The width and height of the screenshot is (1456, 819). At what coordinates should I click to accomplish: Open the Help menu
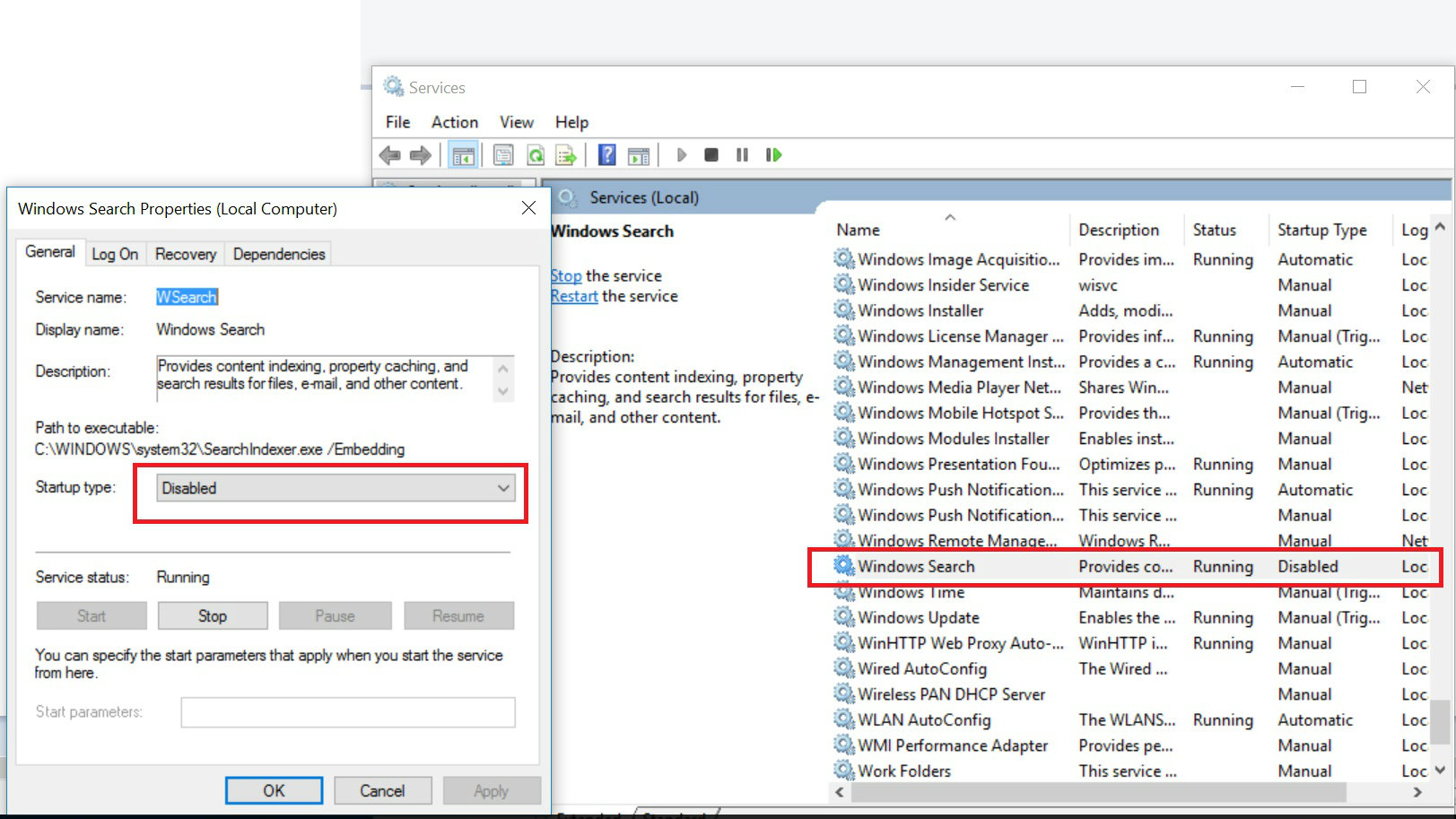571,122
